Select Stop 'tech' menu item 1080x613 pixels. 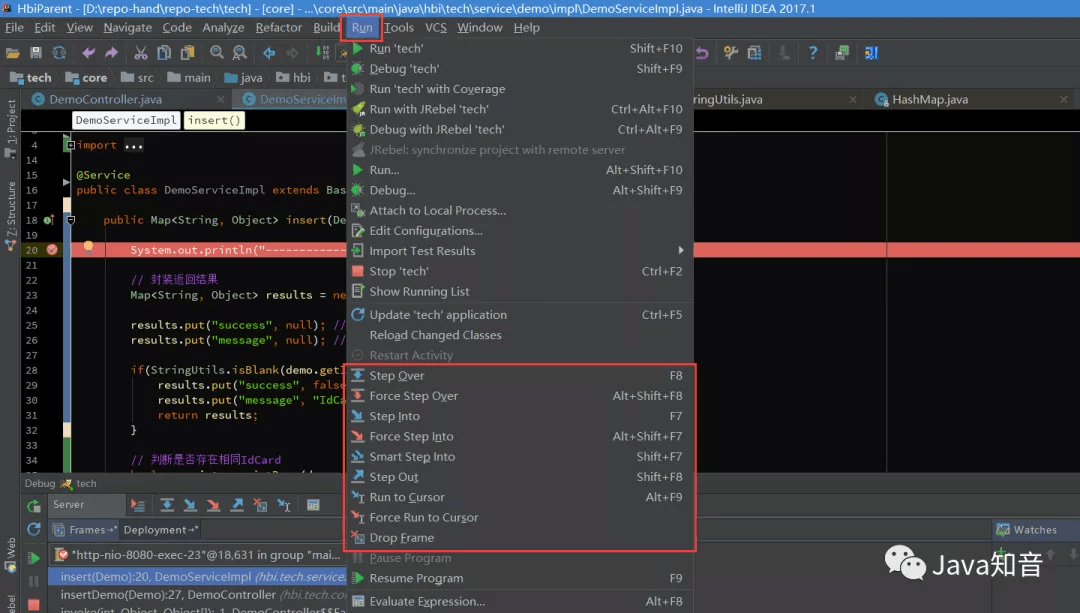tap(520, 271)
